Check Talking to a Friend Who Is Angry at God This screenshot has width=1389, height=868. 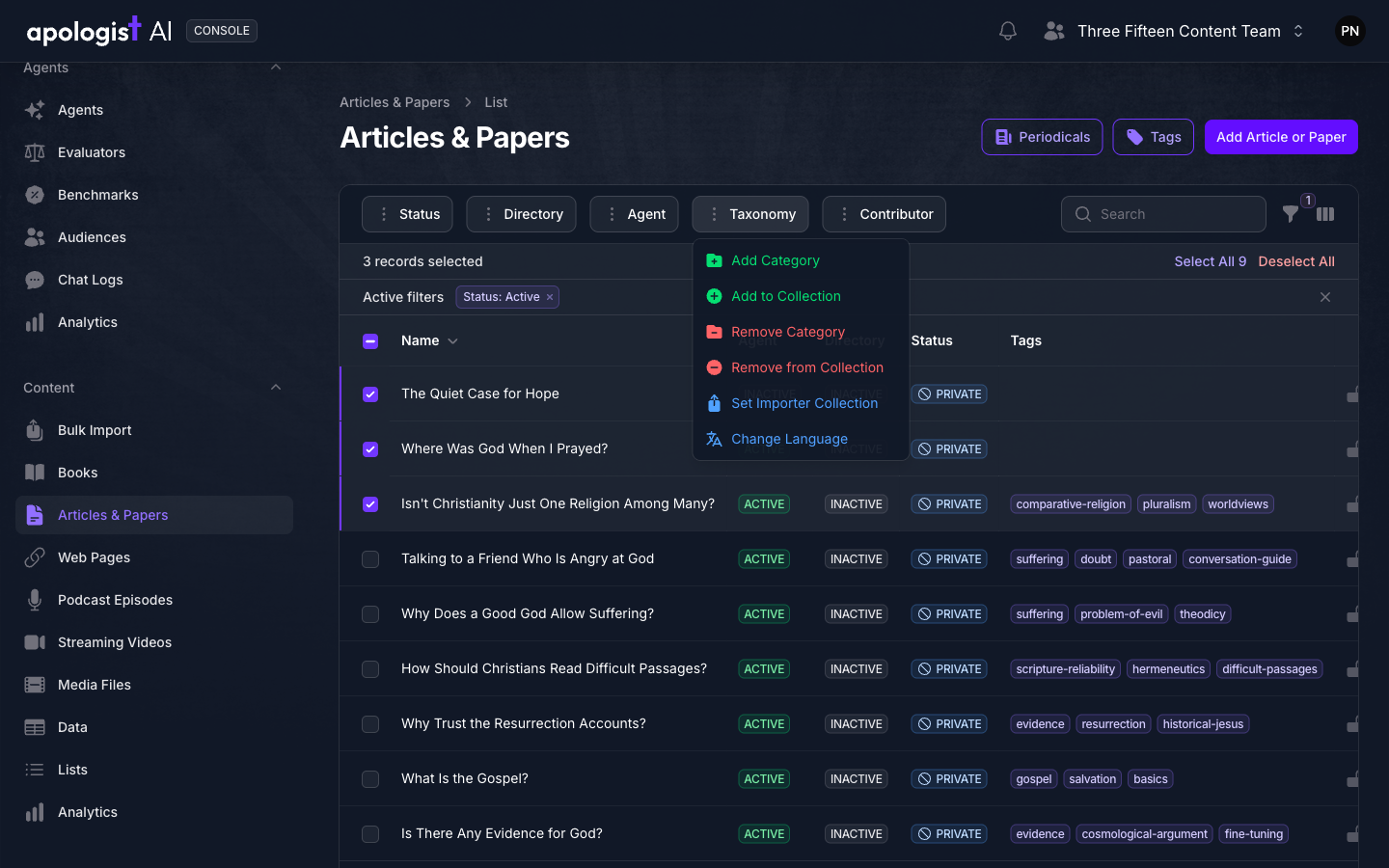370,559
